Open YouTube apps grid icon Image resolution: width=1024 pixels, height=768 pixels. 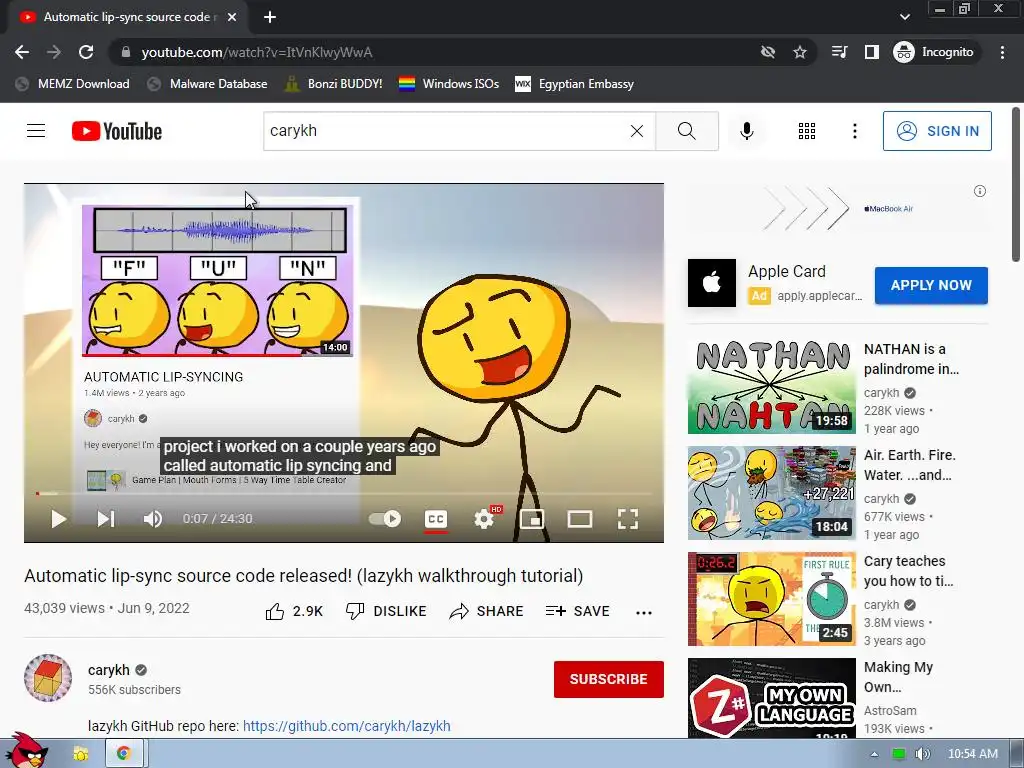(807, 131)
